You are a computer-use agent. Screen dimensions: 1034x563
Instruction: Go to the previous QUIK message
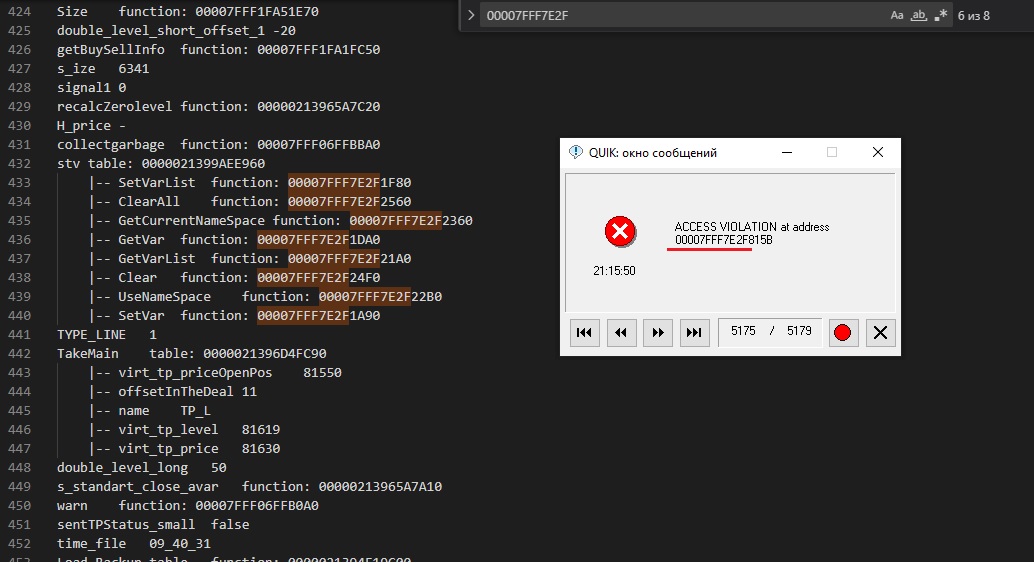point(621,332)
